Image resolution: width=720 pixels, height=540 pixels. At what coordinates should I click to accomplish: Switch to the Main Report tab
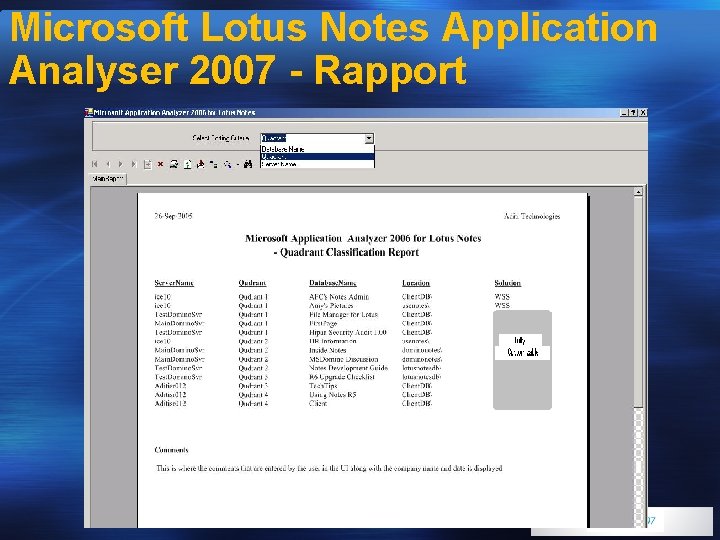[108, 179]
